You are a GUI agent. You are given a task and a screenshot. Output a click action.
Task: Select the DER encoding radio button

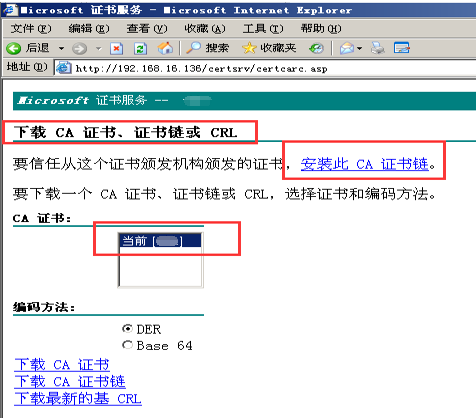coord(127,329)
